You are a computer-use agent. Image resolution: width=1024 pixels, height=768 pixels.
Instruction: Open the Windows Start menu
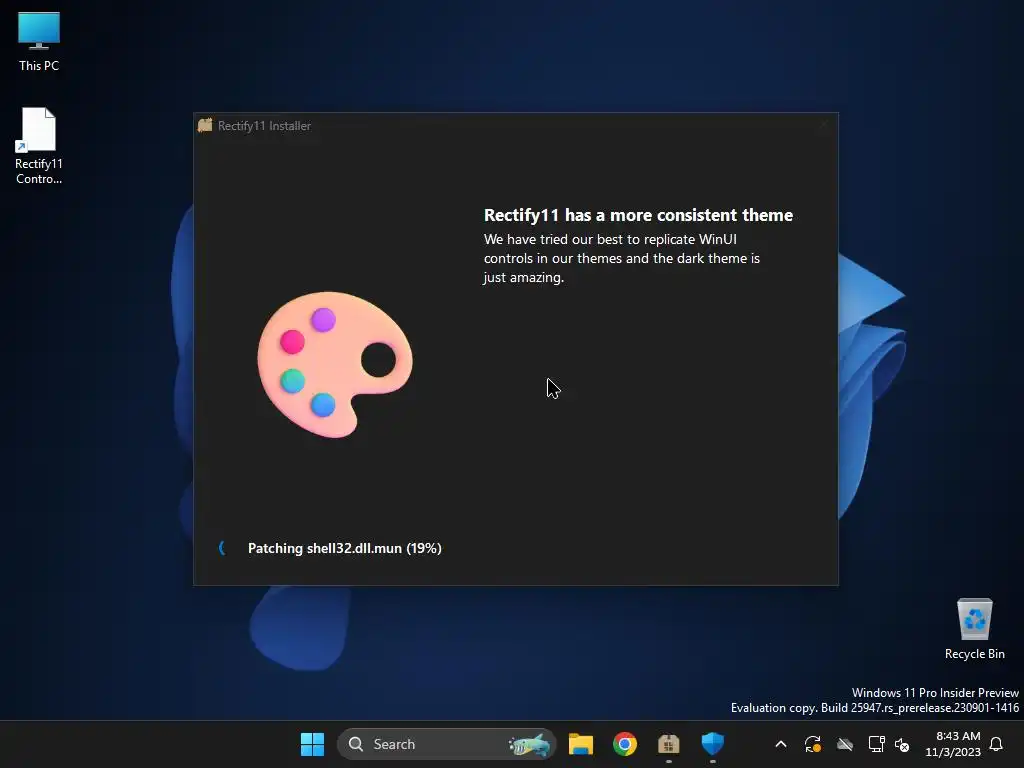click(312, 744)
